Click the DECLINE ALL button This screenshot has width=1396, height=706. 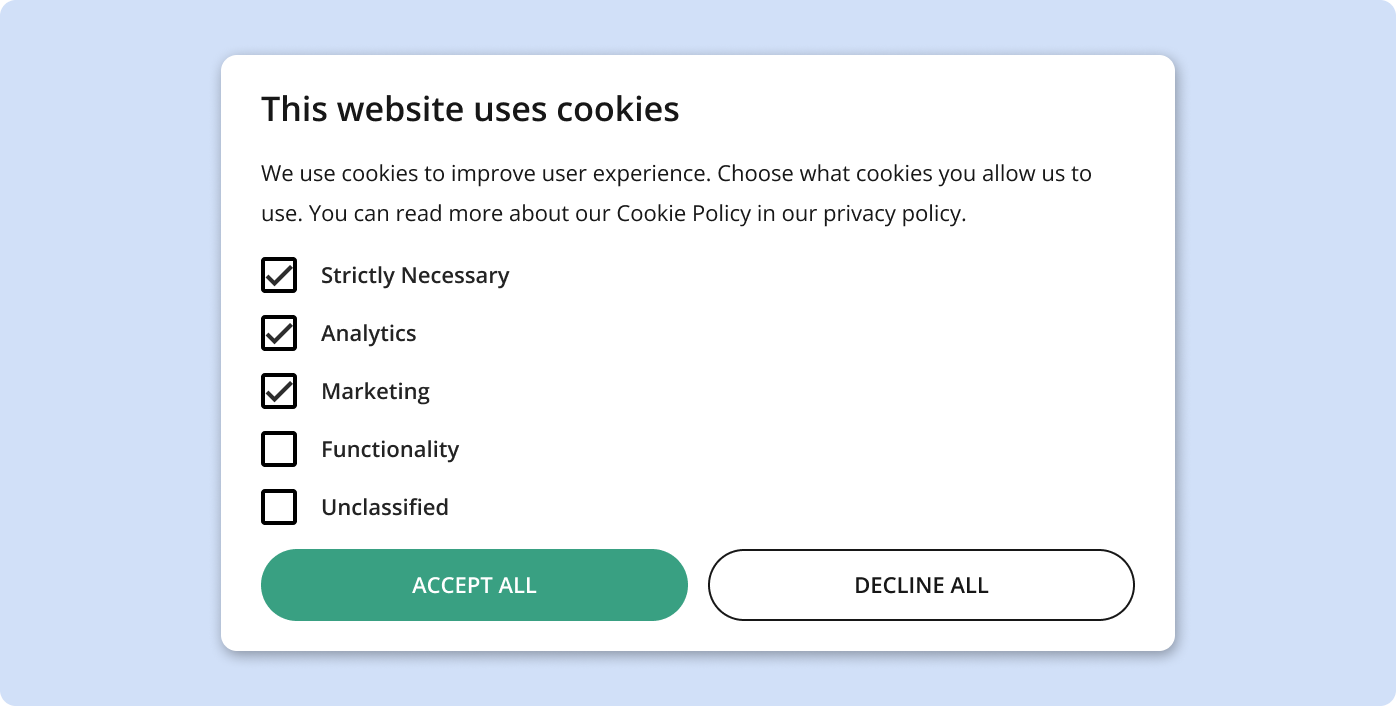point(921,585)
